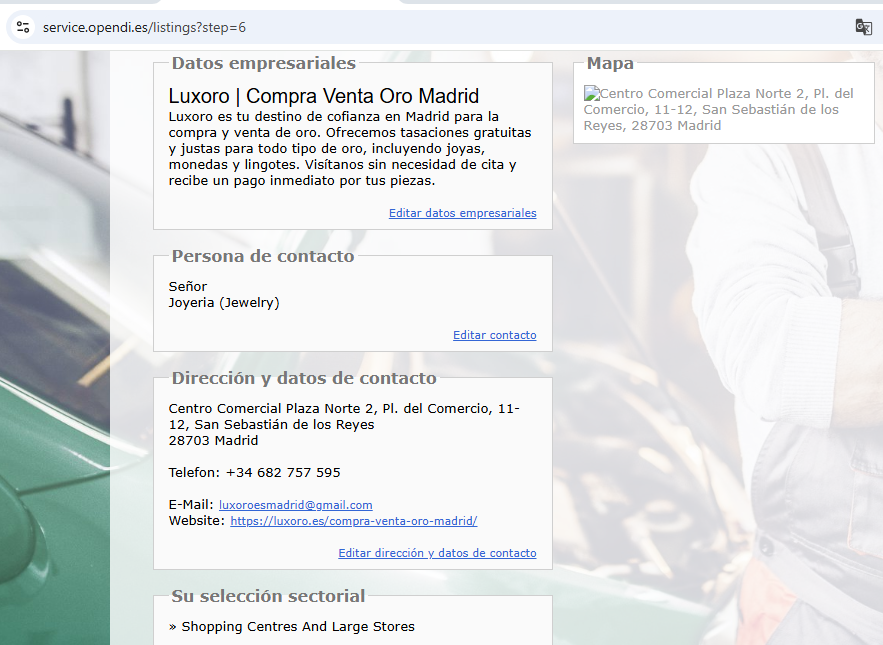Click the Mapa section title
This screenshot has height=645, width=883.
pyautogui.click(x=610, y=63)
